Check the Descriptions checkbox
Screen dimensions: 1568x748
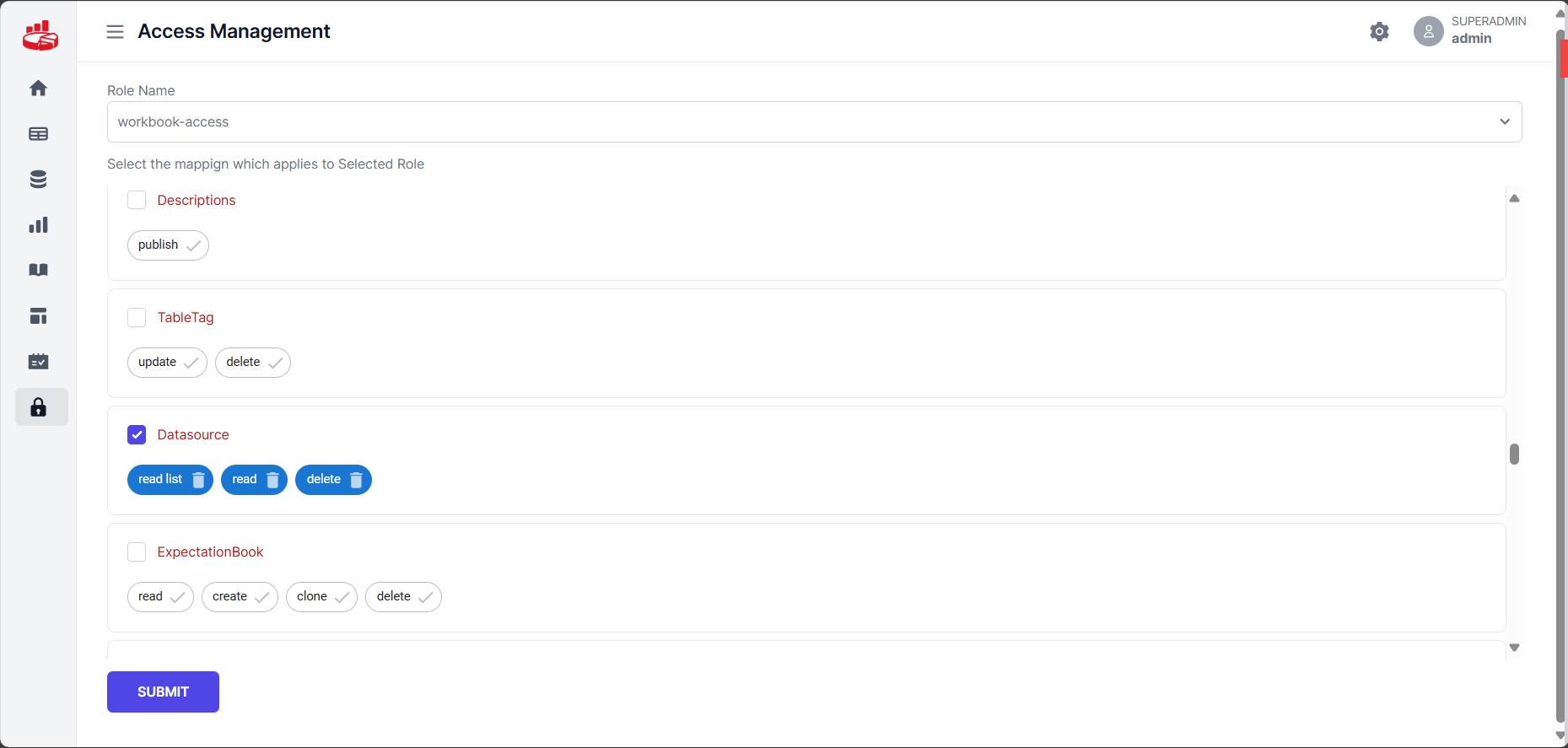(137, 200)
